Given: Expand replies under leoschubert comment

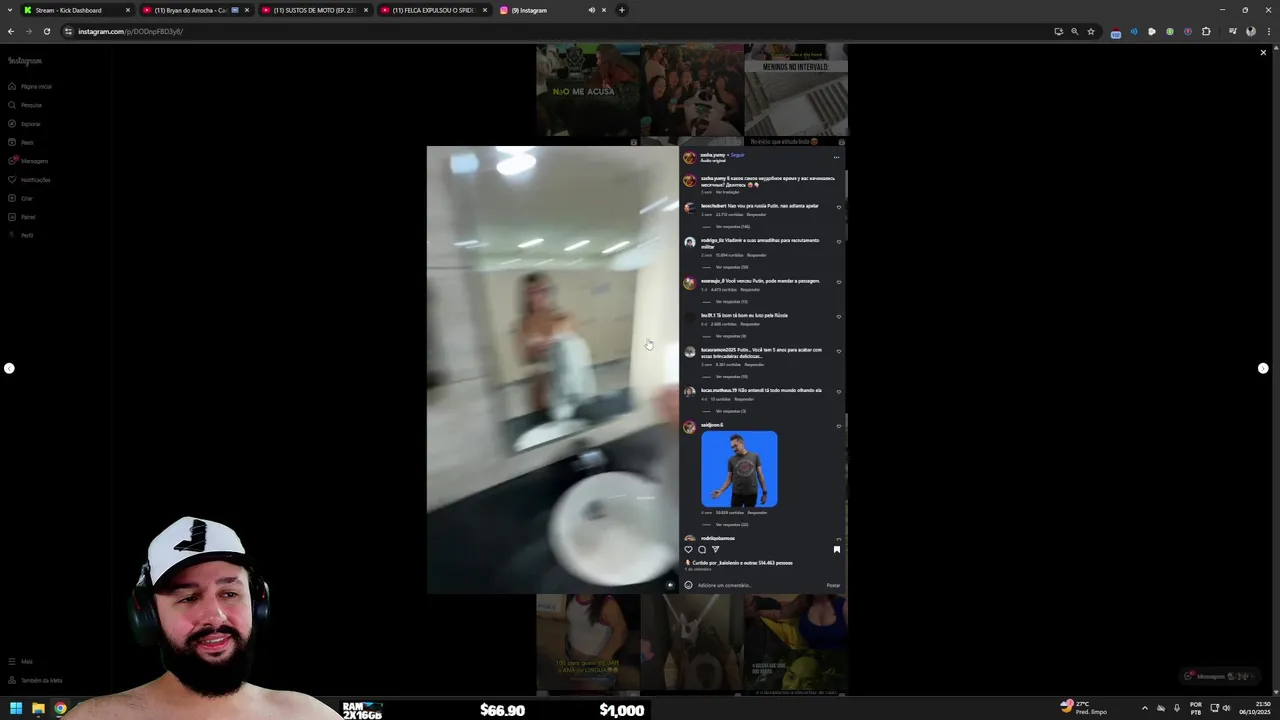Looking at the screenshot, I should click(732, 227).
